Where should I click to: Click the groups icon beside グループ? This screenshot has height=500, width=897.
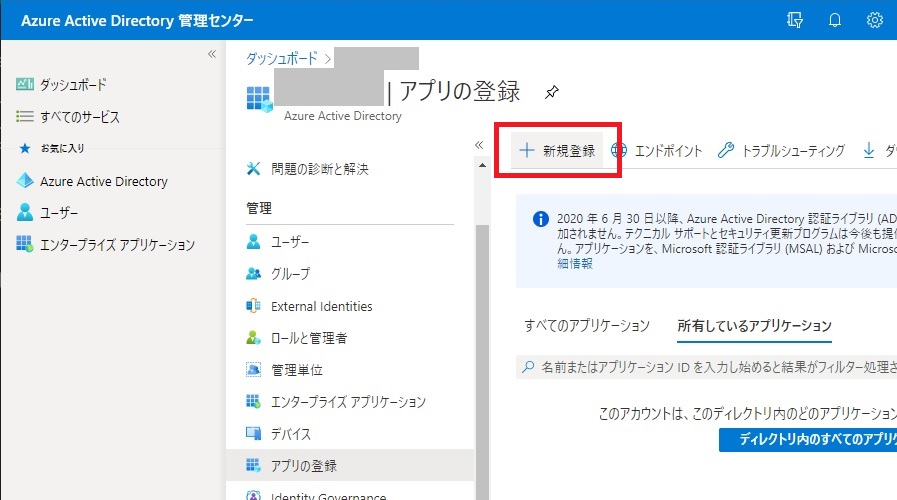click(x=253, y=273)
